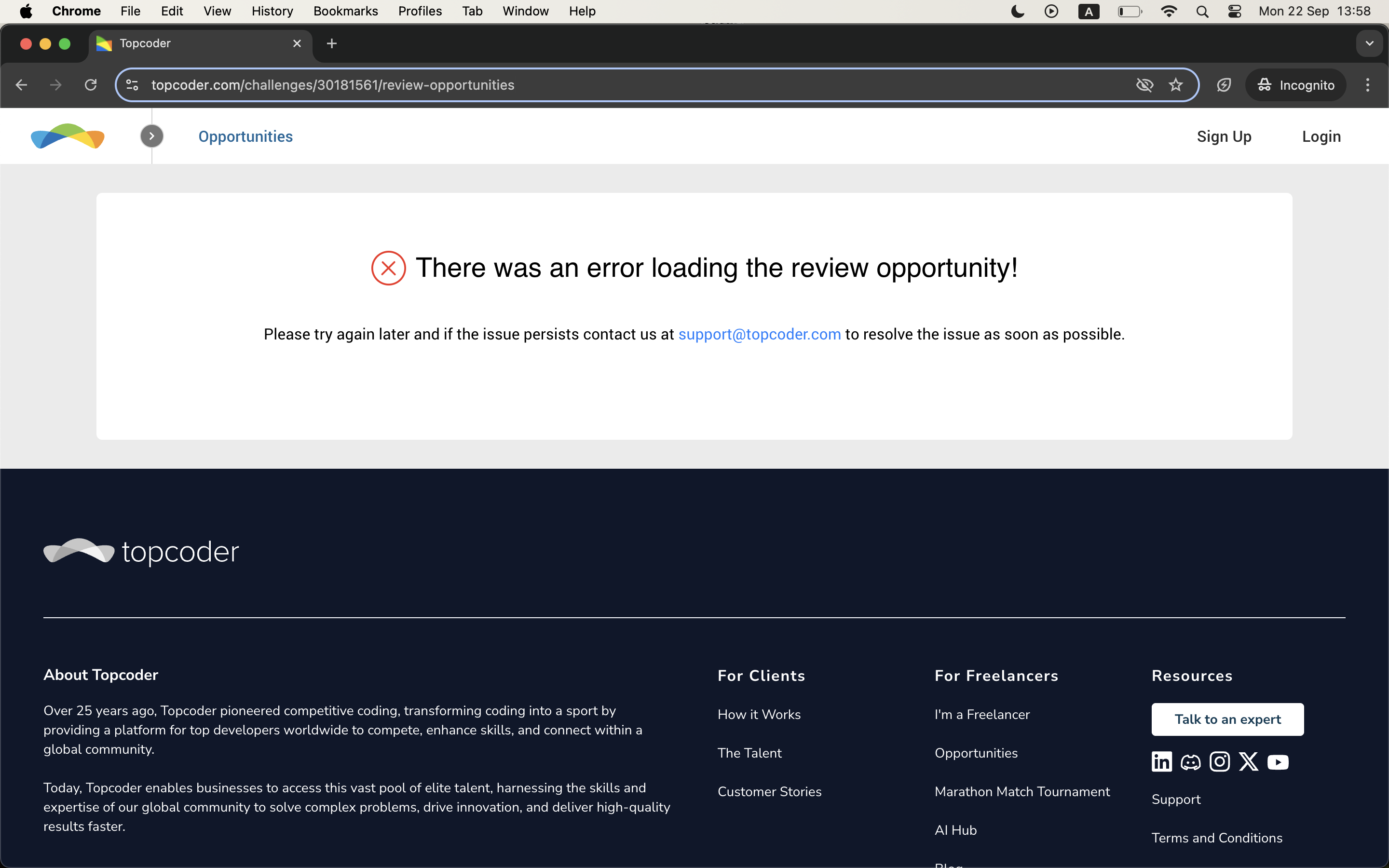Open the tab search dropdown arrow

(x=1369, y=43)
